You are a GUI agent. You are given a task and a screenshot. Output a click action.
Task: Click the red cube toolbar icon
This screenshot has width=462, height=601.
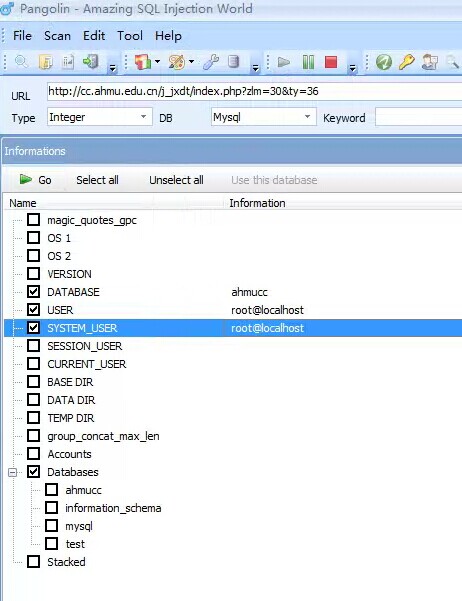(x=143, y=62)
